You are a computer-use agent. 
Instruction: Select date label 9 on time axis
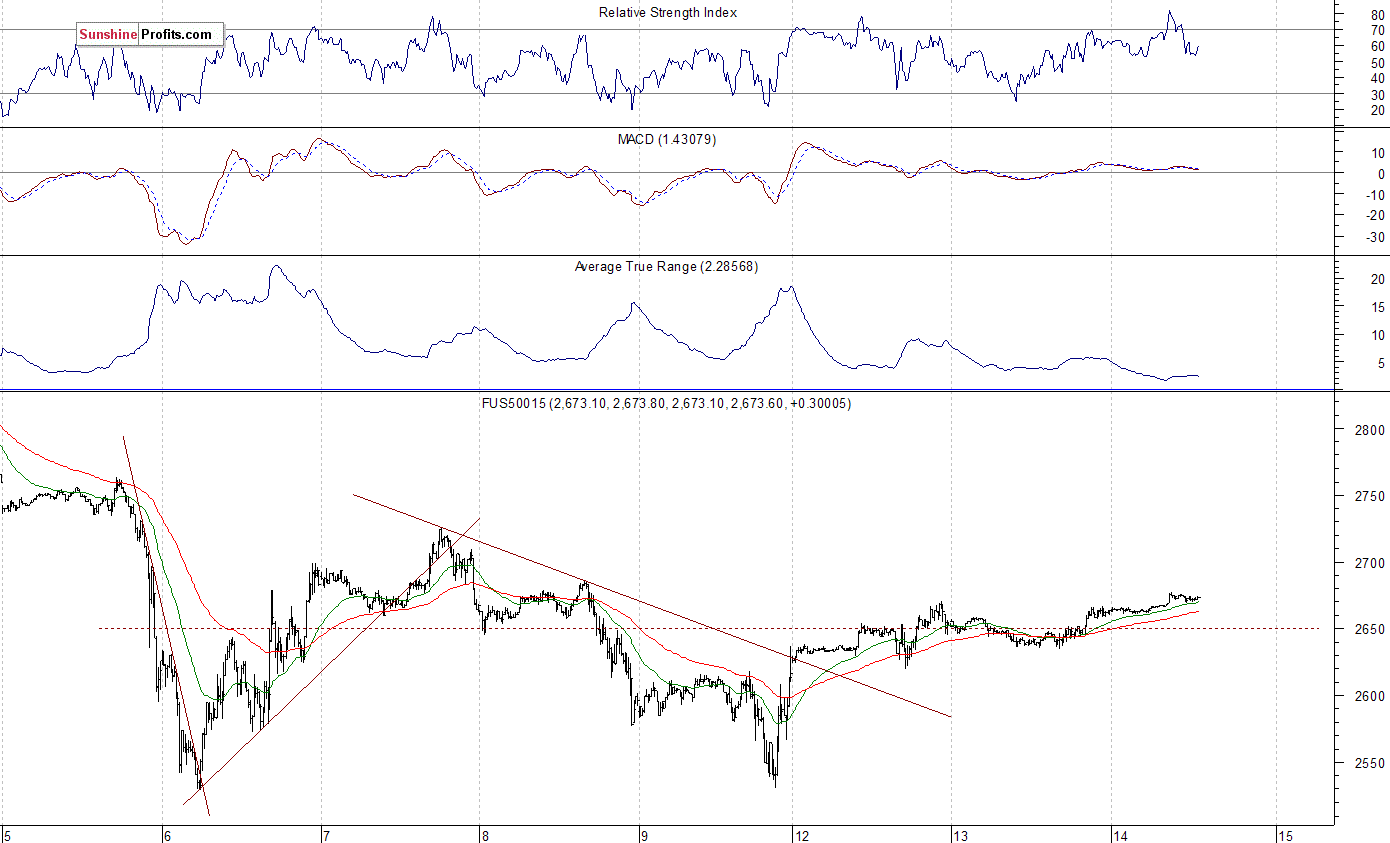(644, 835)
